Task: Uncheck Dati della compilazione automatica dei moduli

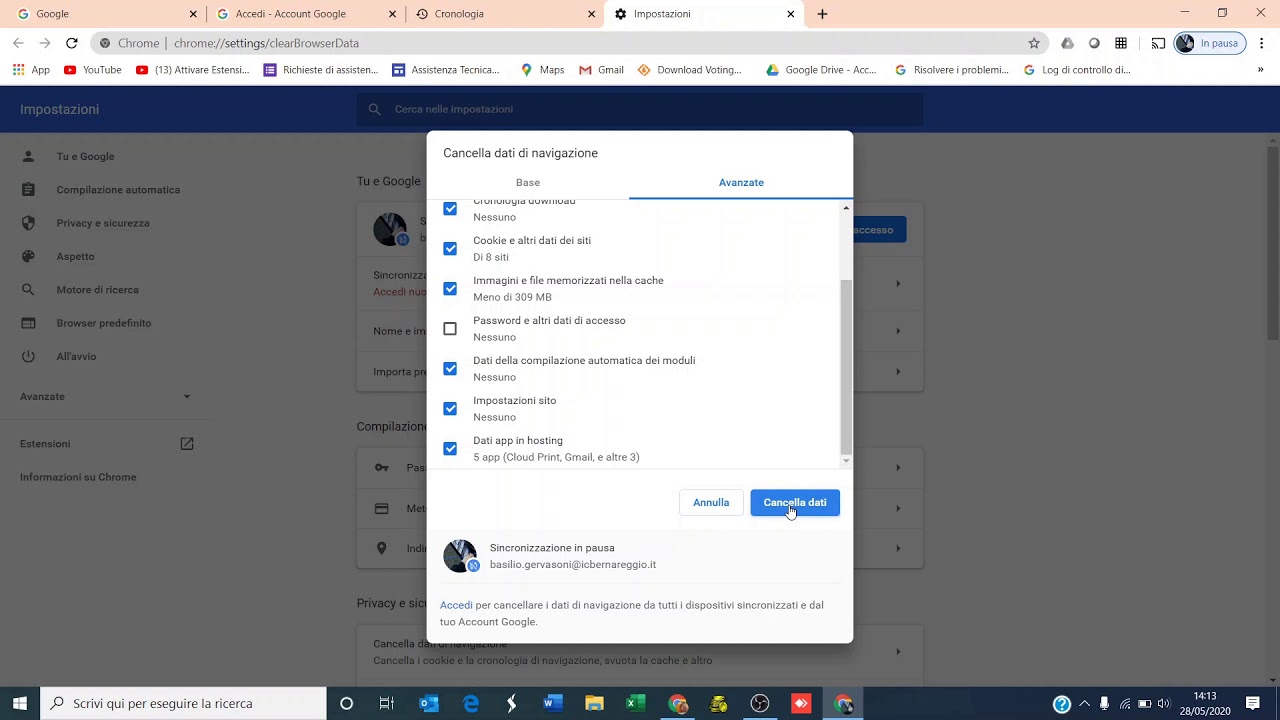Action: pyautogui.click(x=450, y=368)
